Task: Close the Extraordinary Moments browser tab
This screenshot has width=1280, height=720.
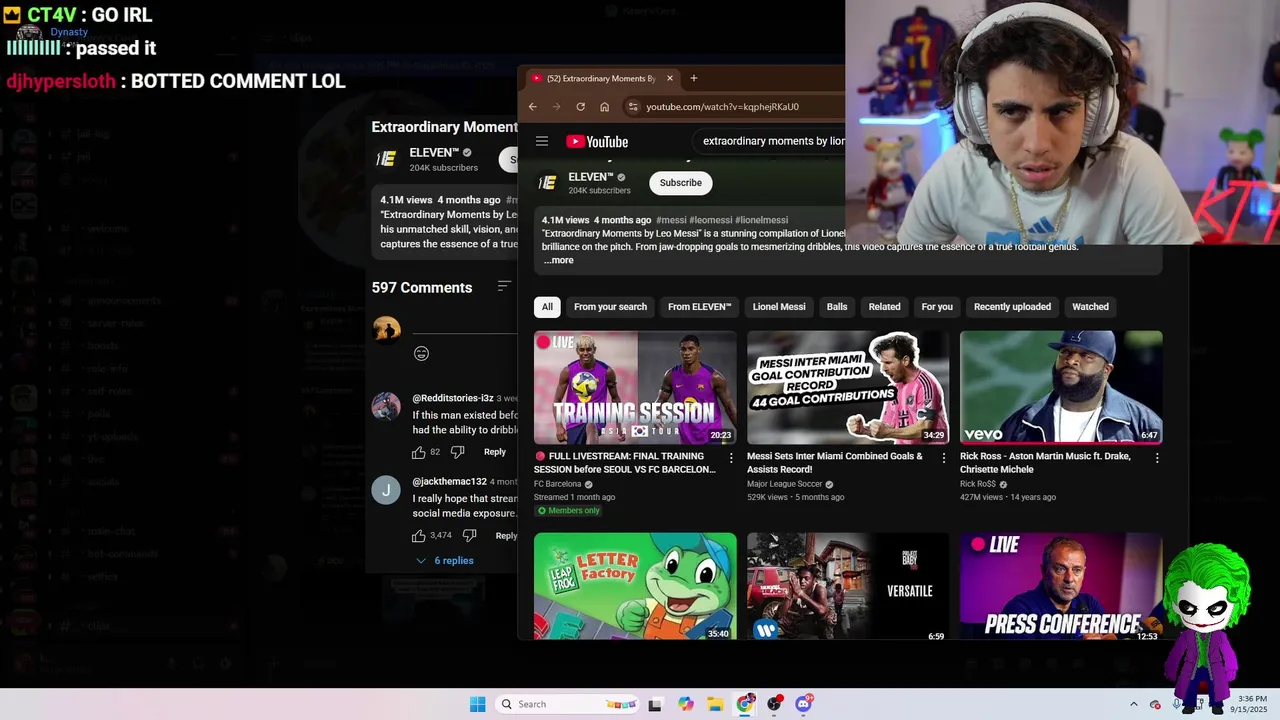Action: click(x=670, y=78)
